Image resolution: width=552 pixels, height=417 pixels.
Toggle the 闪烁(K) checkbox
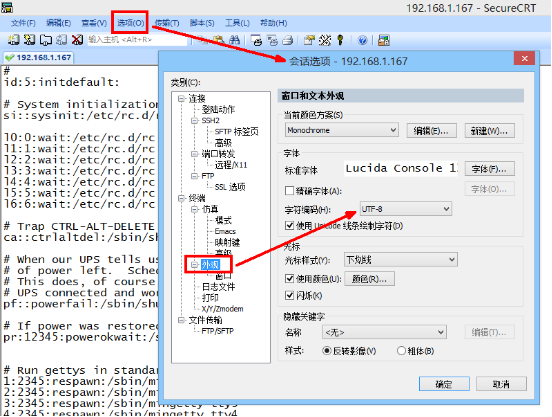[x=289, y=295]
